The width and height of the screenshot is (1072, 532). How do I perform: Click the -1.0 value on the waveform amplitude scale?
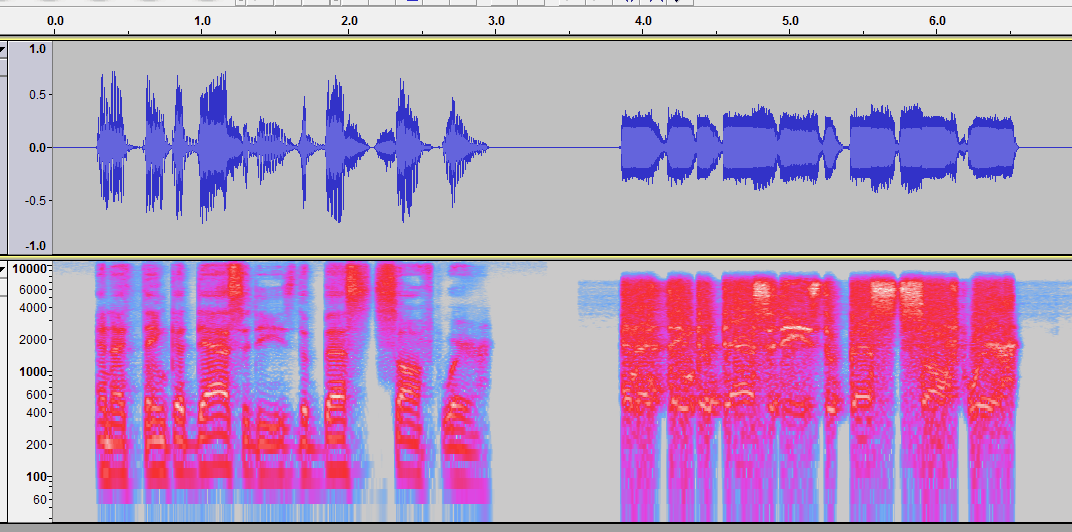coord(36,246)
